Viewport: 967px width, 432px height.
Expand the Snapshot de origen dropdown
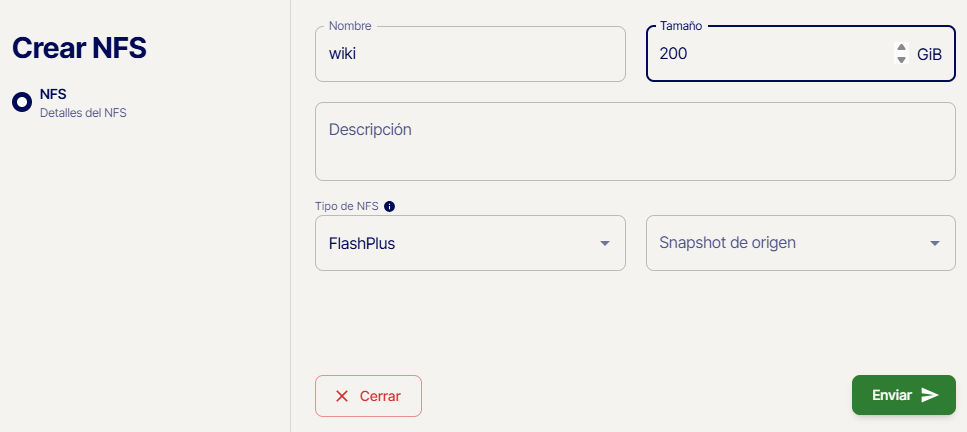tap(800, 243)
